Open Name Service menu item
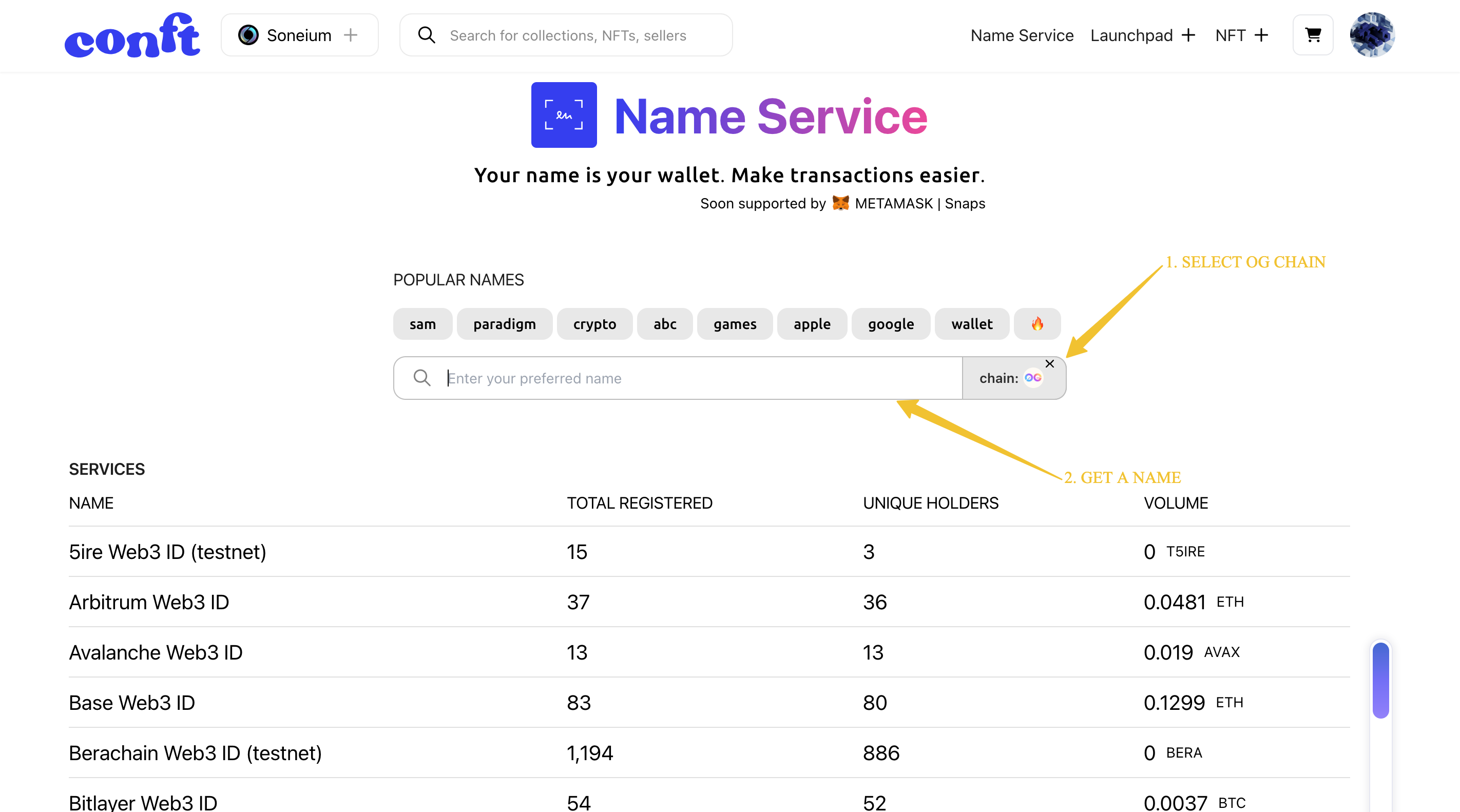Screen dimensions: 1460x812 point(1022,35)
